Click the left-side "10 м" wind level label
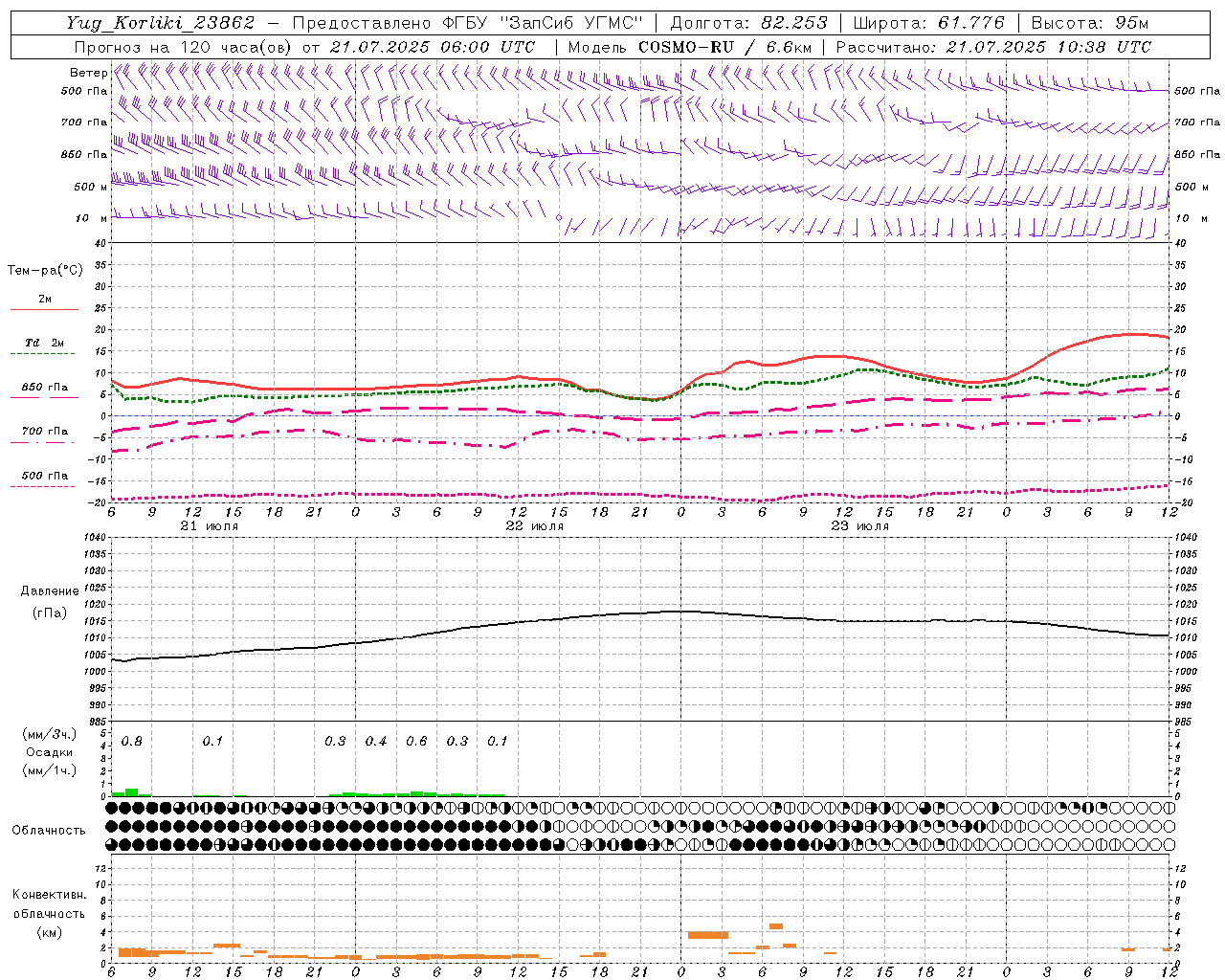This screenshot has height=980, width=1225. pyautogui.click(x=92, y=218)
